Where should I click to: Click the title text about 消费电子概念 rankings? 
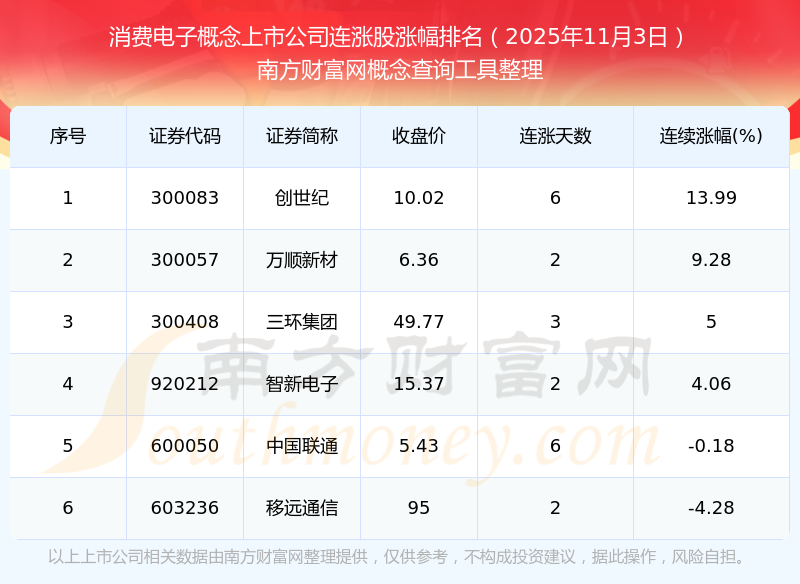[x=398, y=37]
